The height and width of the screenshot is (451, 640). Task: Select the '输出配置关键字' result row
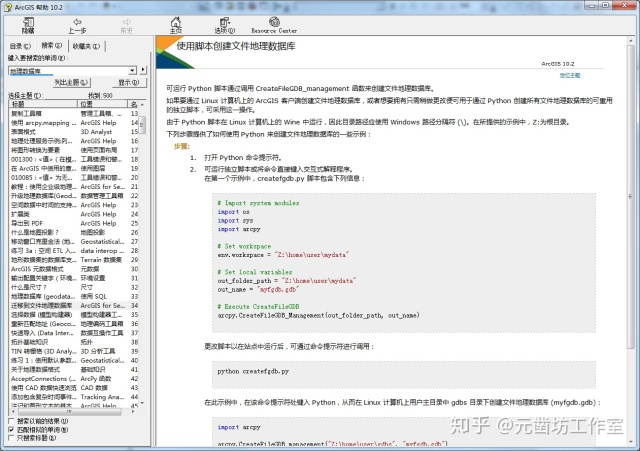click(x=74, y=278)
